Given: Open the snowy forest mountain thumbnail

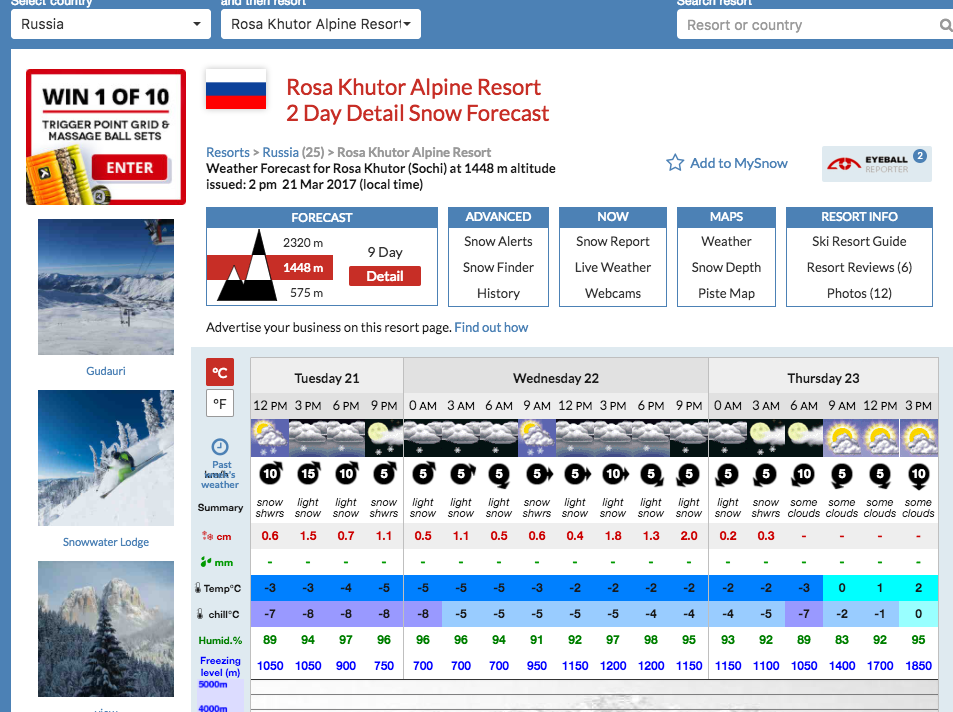Looking at the screenshot, I should (x=106, y=629).
